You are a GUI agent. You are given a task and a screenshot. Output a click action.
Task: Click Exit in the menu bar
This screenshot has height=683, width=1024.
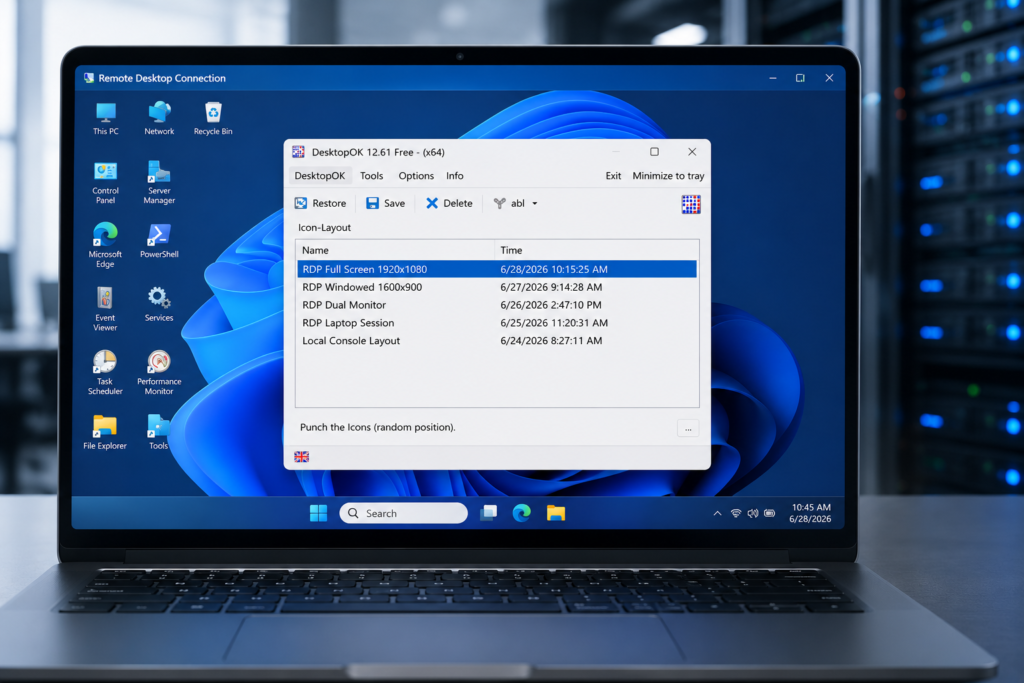613,176
